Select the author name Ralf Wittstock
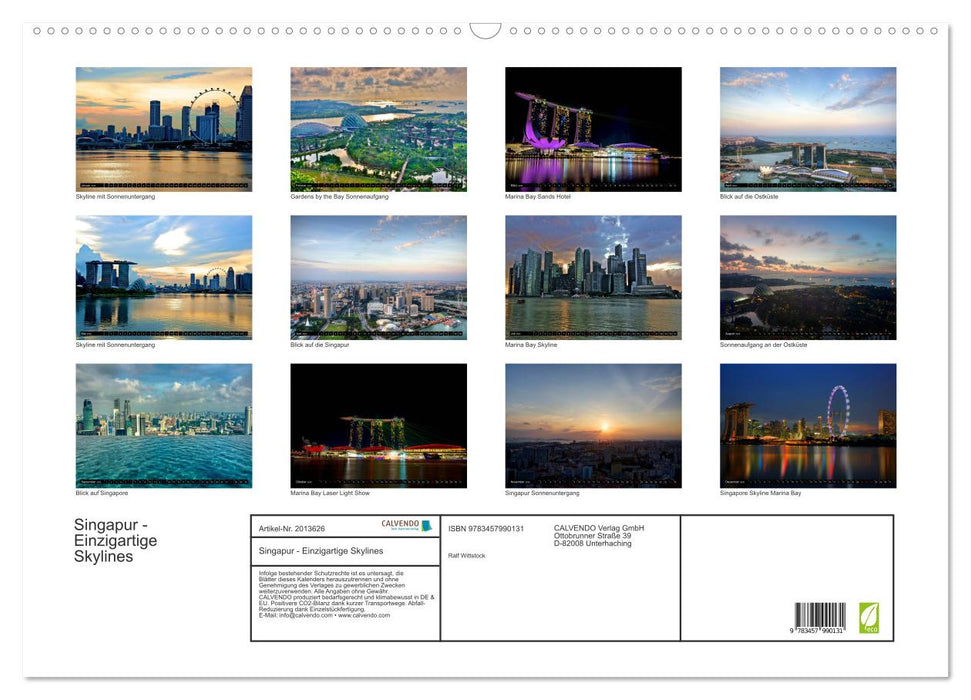The height and width of the screenshot is (700, 971). pyautogui.click(x=466, y=555)
